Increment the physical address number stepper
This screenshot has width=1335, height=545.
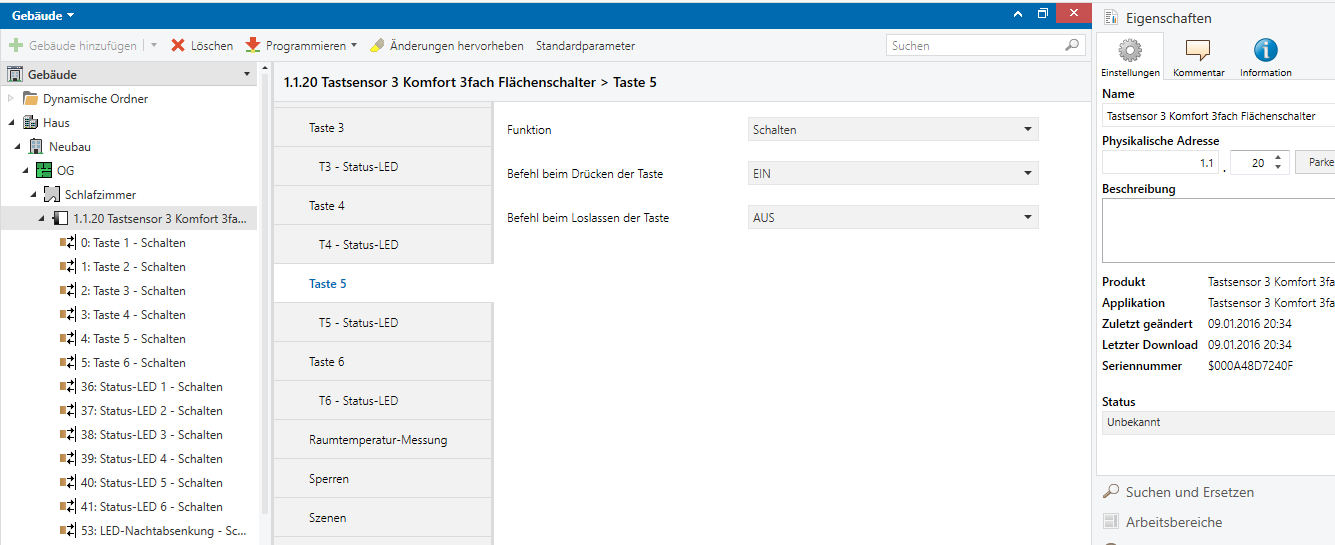[x=1278, y=157]
